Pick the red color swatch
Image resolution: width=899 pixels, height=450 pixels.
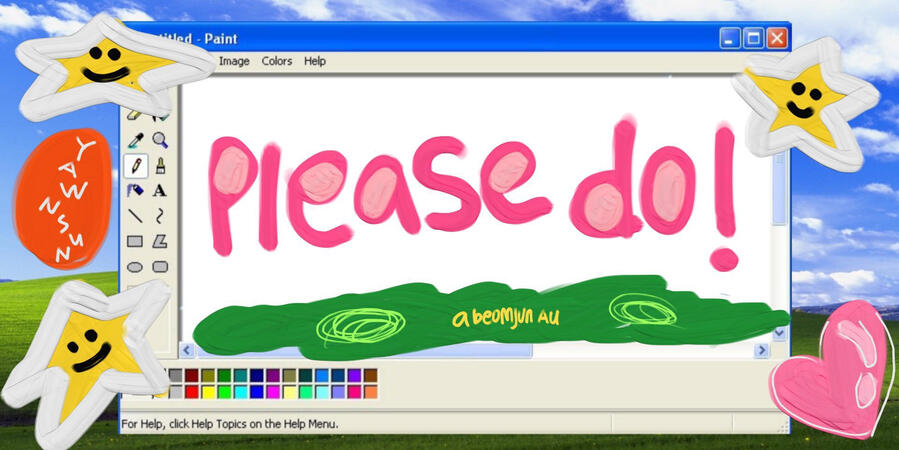pos(192,392)
